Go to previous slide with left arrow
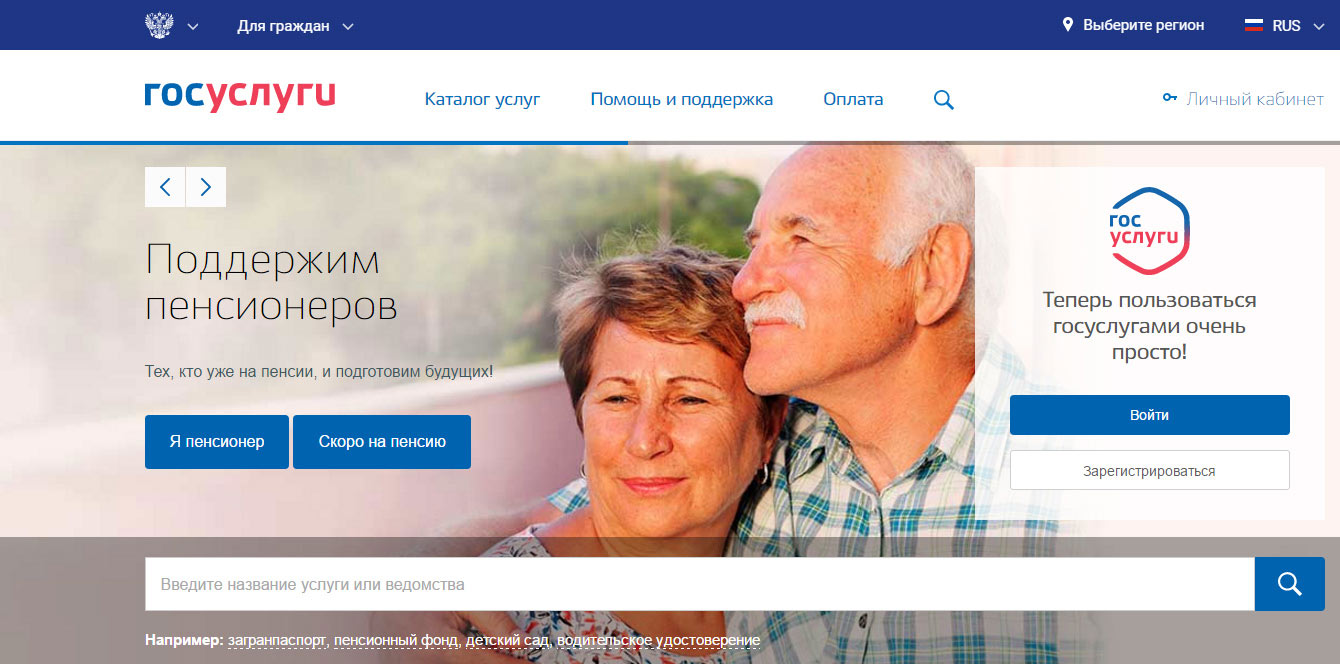1340x670 pixels. tap(165, 187)
